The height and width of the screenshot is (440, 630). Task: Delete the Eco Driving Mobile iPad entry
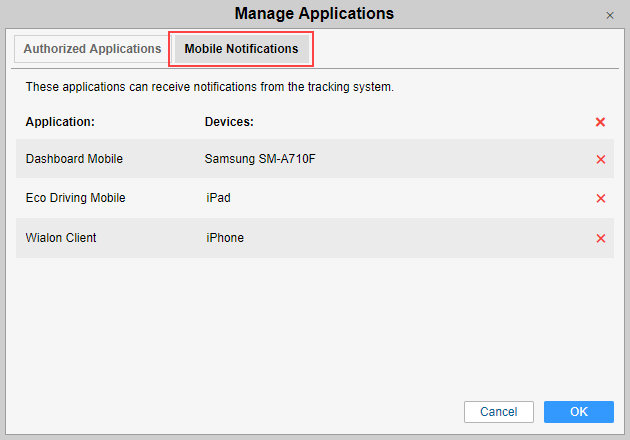[x=601, y=198]
